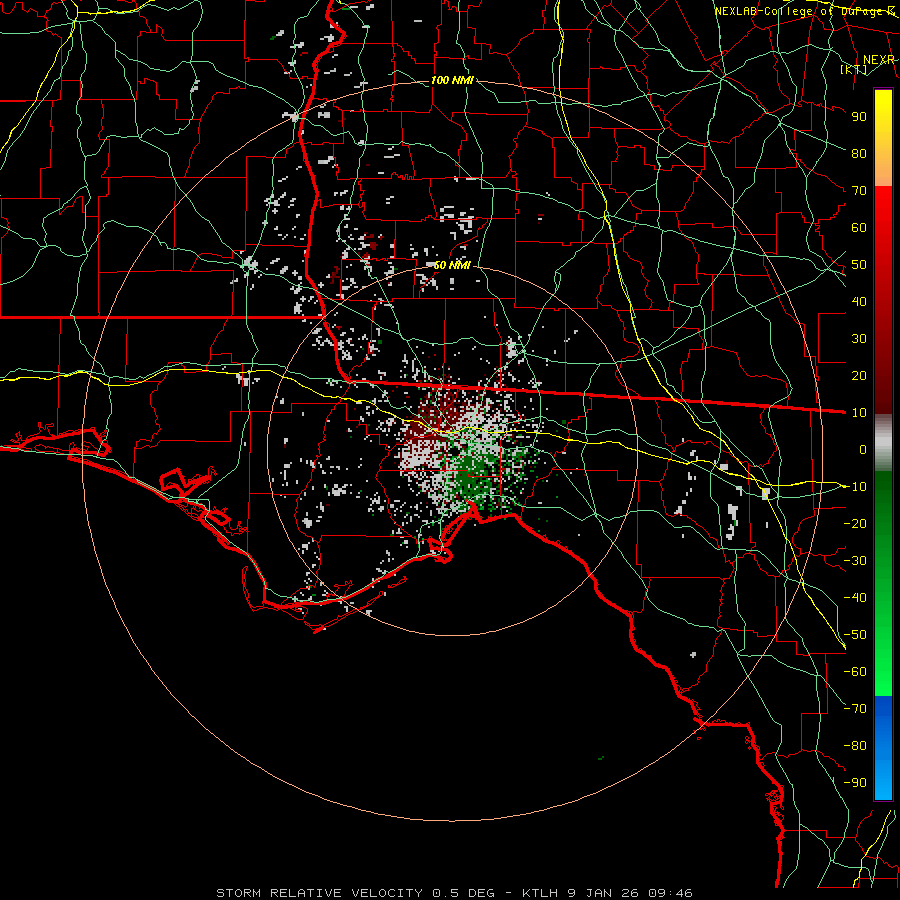This screenshot has height=900, width=900.
Task: Click the -80 value on velocity scale
Action: (x=855, y=746)
